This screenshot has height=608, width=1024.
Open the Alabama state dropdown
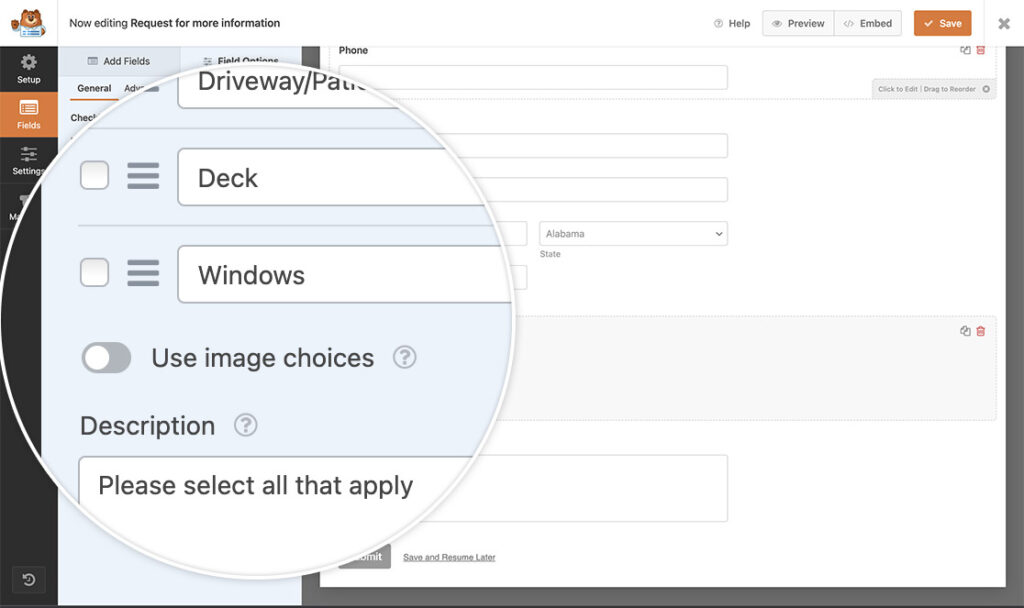click(x=632, y=233)
